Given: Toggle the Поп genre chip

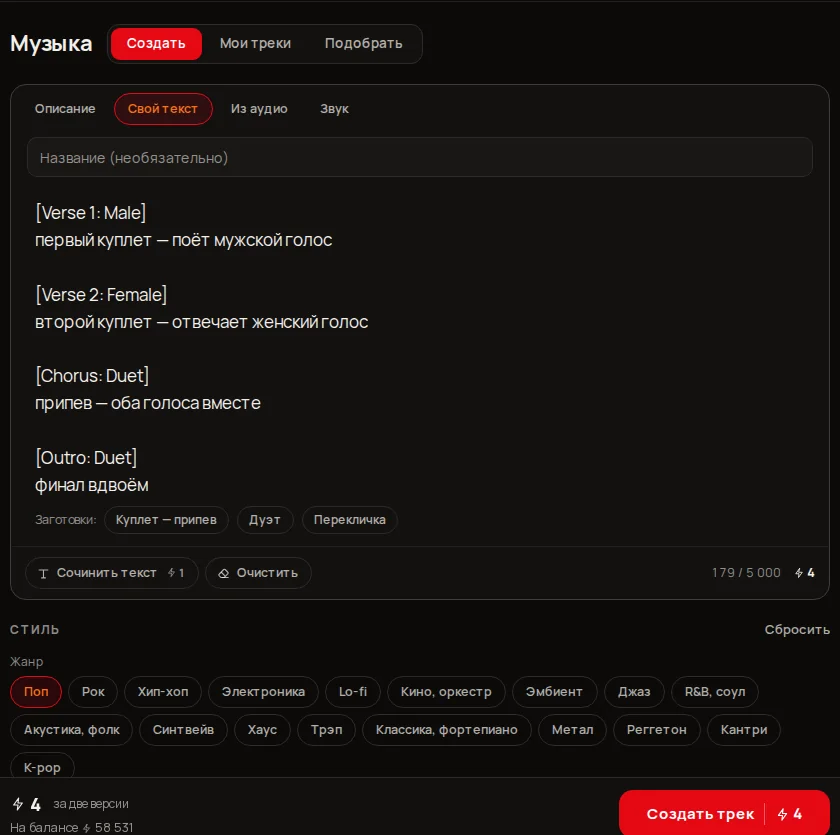Looking at the screenshot, I should click(36, 691).
